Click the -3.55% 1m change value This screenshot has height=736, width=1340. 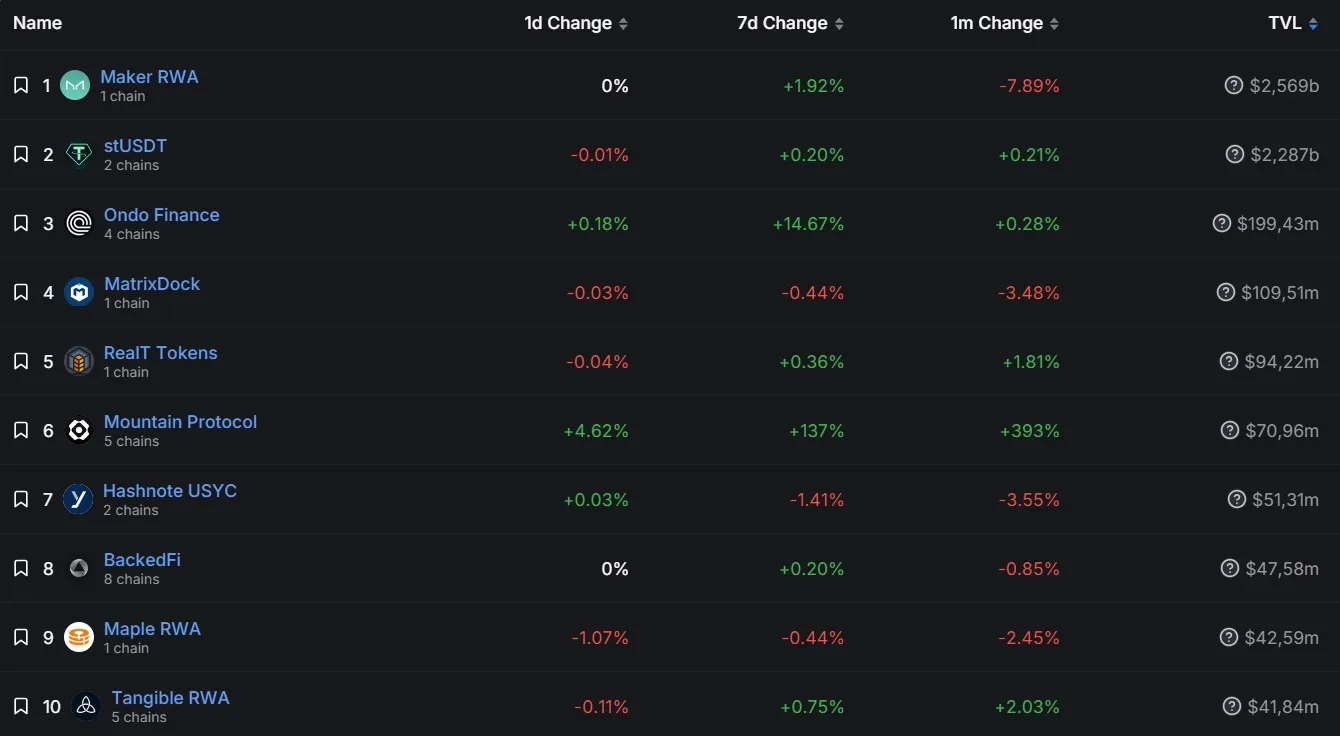(x=1029, y=500)
